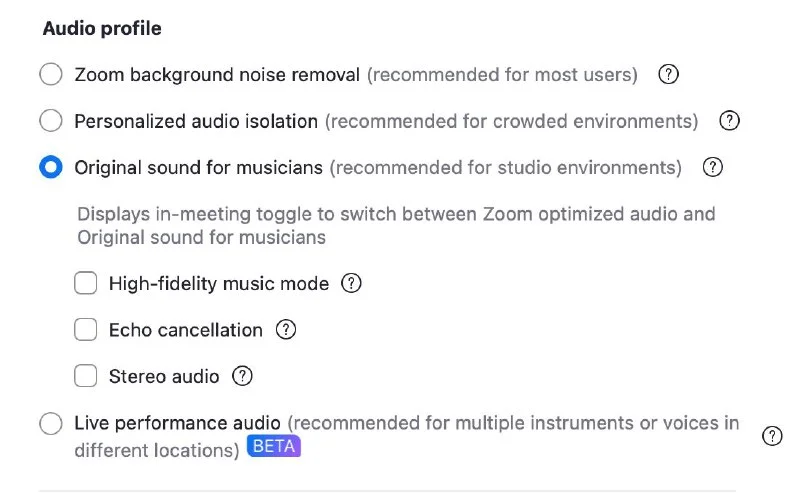Open help for Zoom background noise removal

click(x=669, y=74)
